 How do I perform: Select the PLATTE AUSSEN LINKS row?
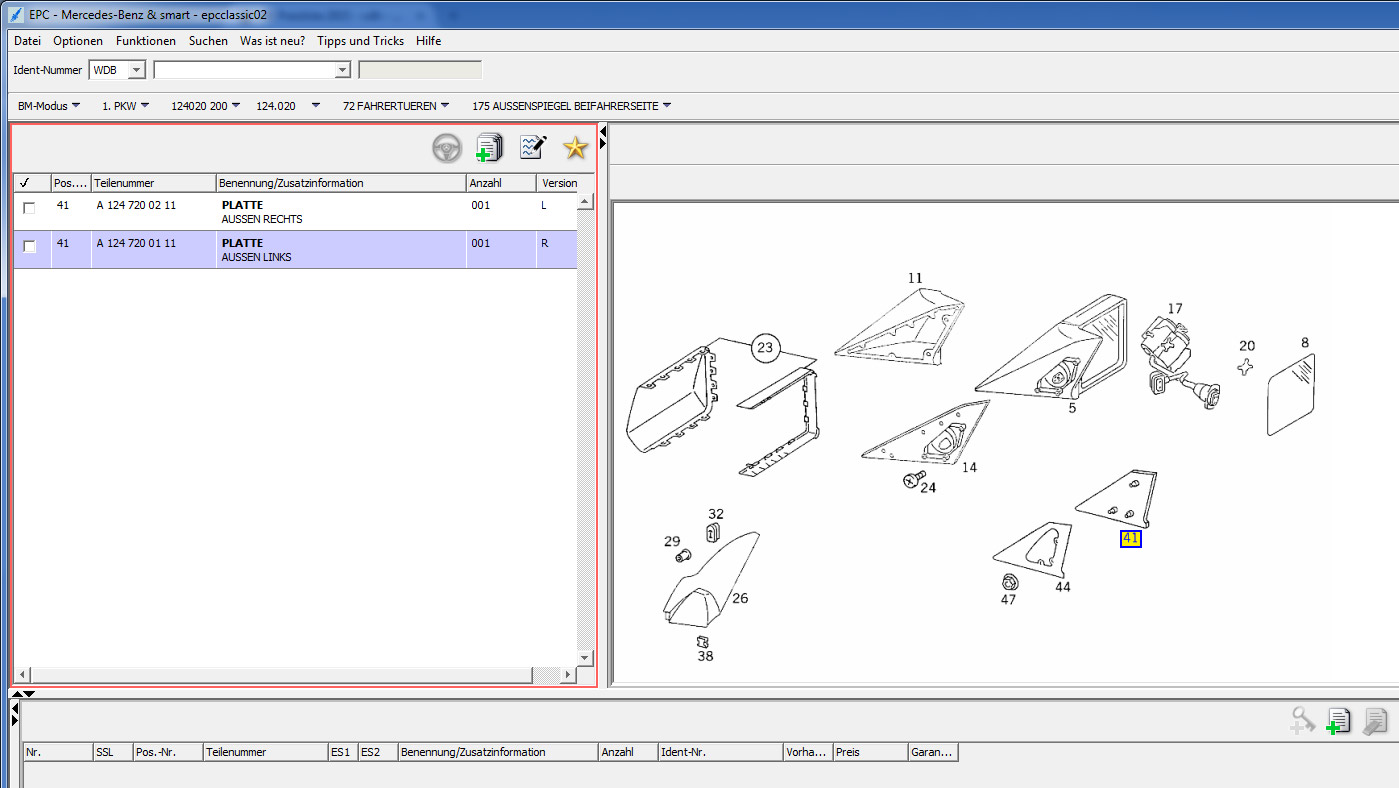click(295, 250)
